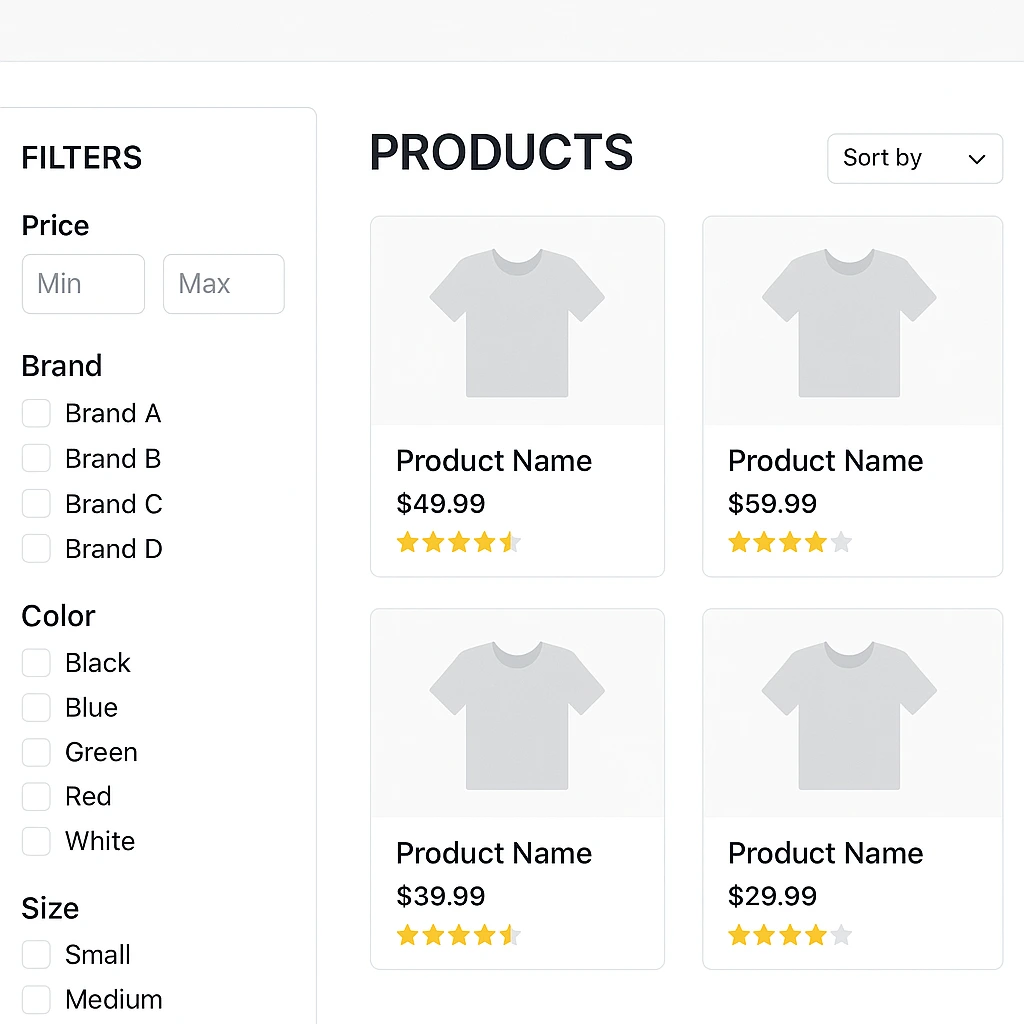Screen dimensions: 1024x1024
Task: Click star rating of the $39.99 product
Action: pos(459,936)
